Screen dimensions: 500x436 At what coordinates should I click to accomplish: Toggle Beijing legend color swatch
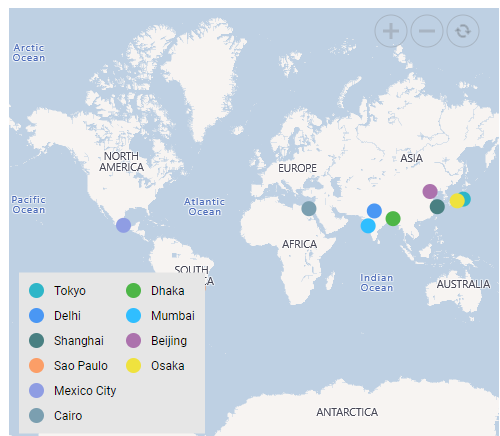pyautogui.click(x=133, y=340)
